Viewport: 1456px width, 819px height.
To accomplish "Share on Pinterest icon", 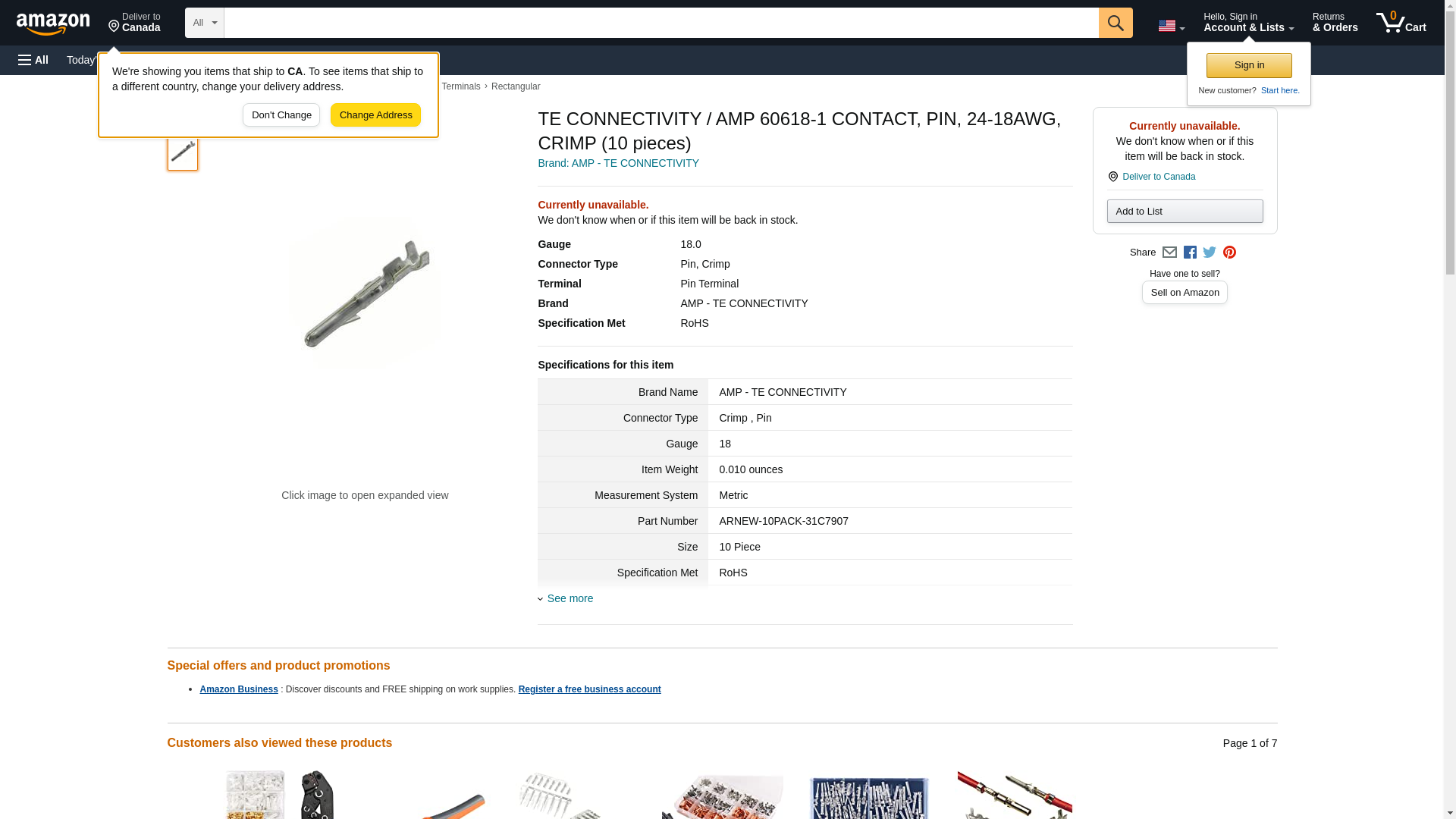I will click(x=1229, y=253).
